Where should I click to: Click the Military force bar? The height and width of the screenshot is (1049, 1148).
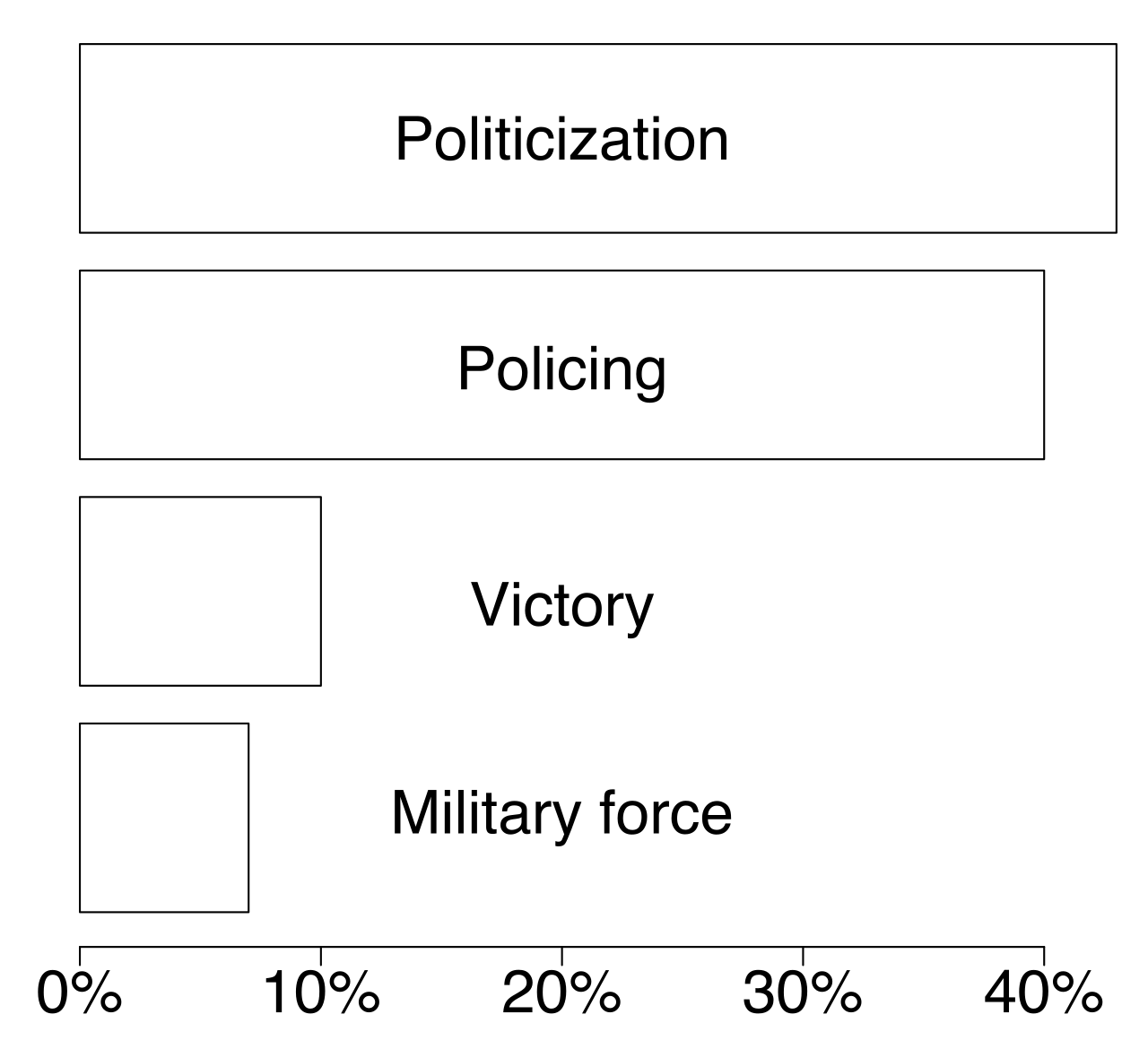pyautogui.click(x=164, y=818)
